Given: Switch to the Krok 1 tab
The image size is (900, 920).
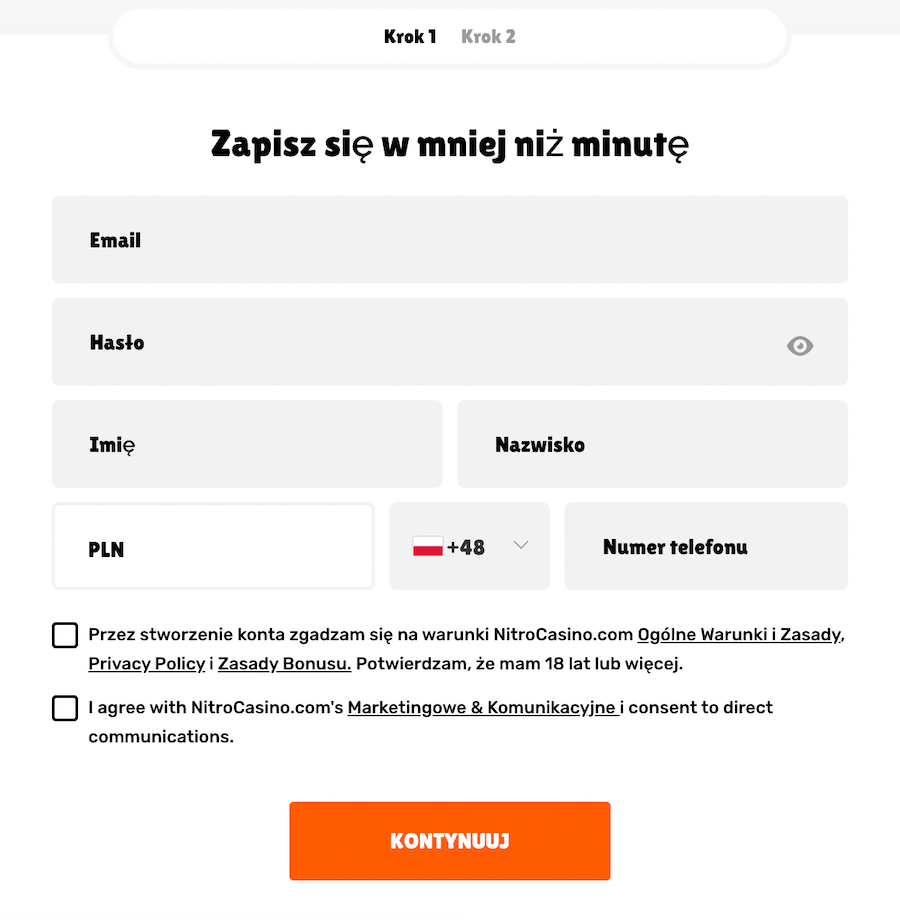Looking at the screenshot, I should tap(410, 36).
